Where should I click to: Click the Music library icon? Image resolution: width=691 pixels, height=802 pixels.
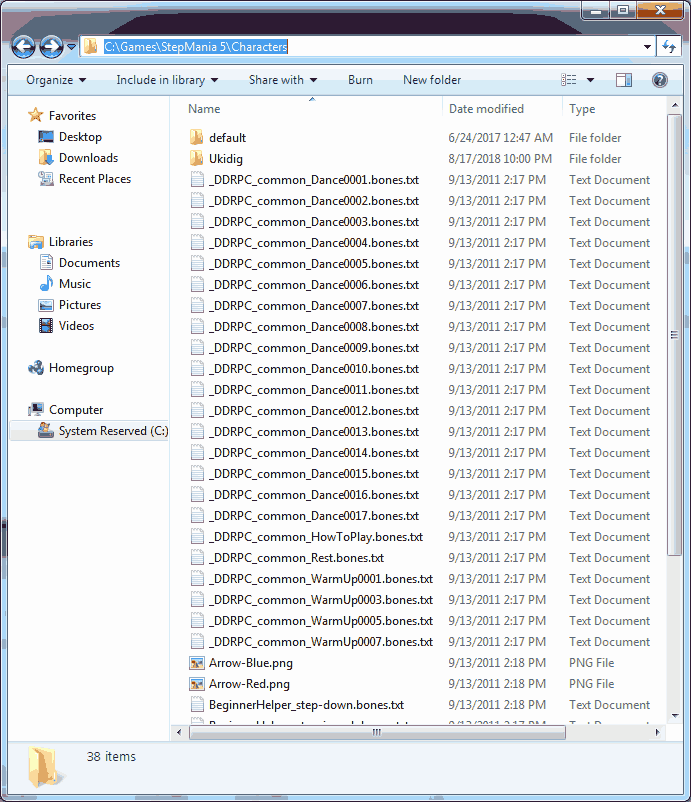46,283
